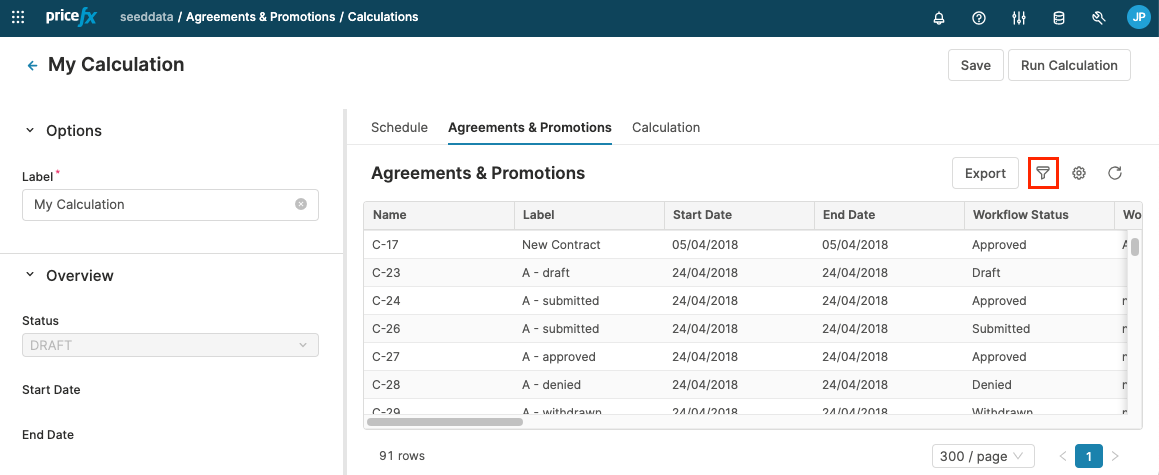Click the Export button
The width and height of the screenshot is (1159, 475).
985,173
